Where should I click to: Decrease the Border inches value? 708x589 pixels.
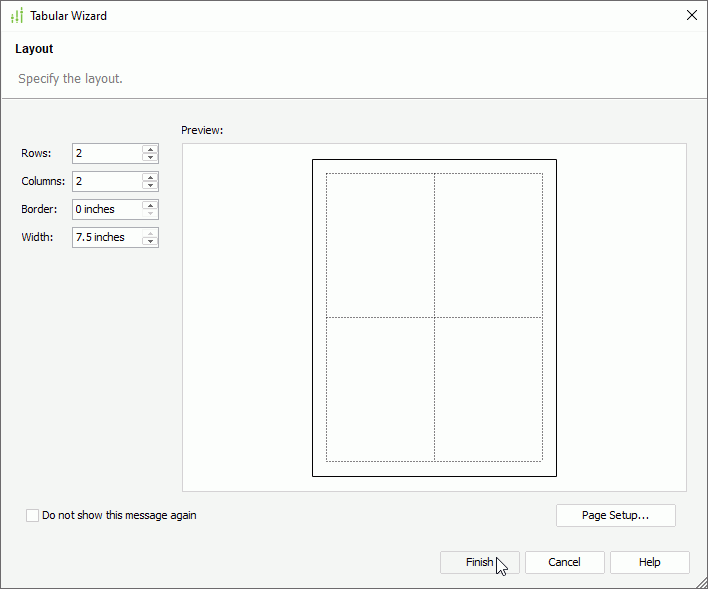tap(150, 213)
